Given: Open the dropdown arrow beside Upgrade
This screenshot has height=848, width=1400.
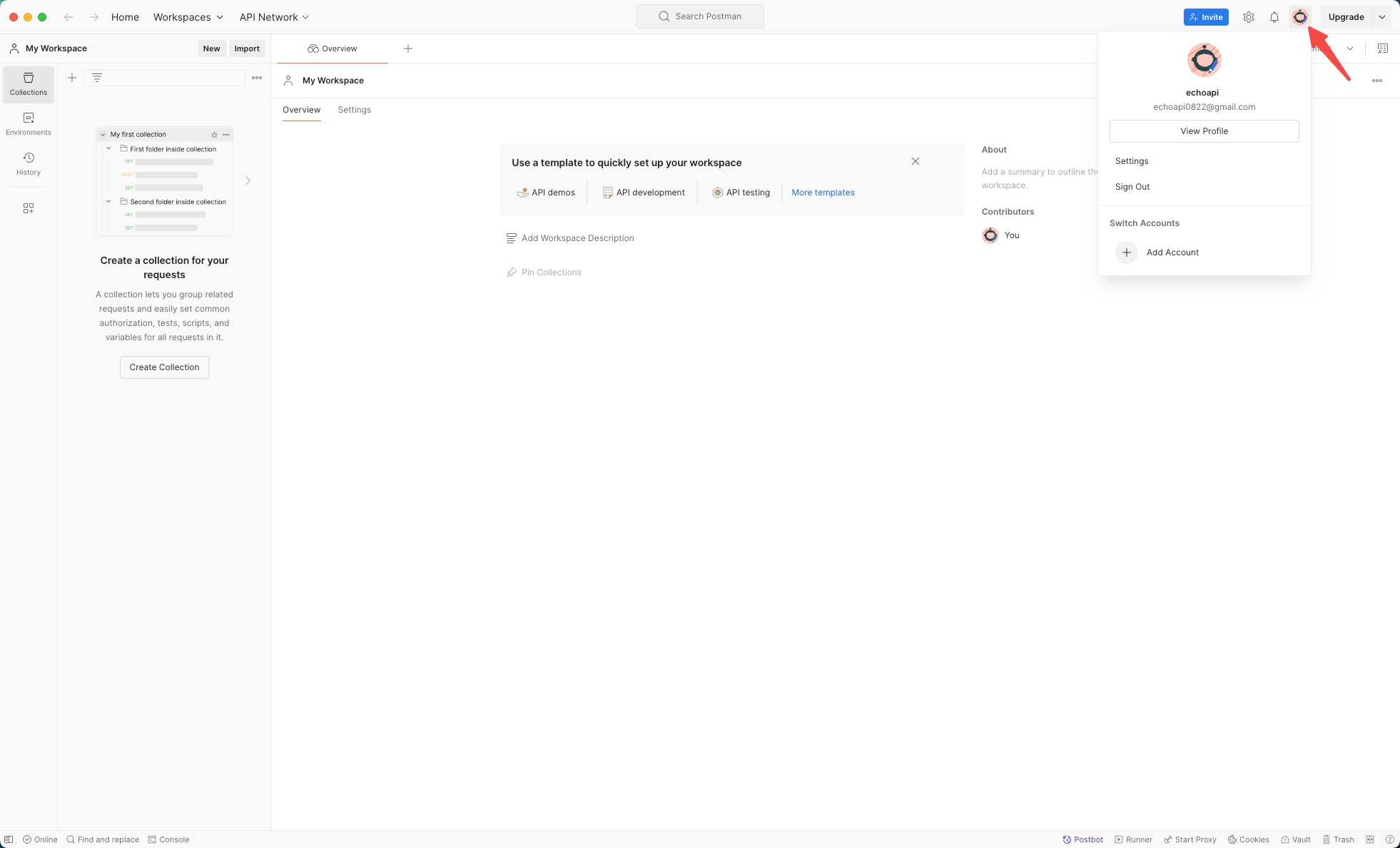Looking at the screenshot, I should point(1382,17).
